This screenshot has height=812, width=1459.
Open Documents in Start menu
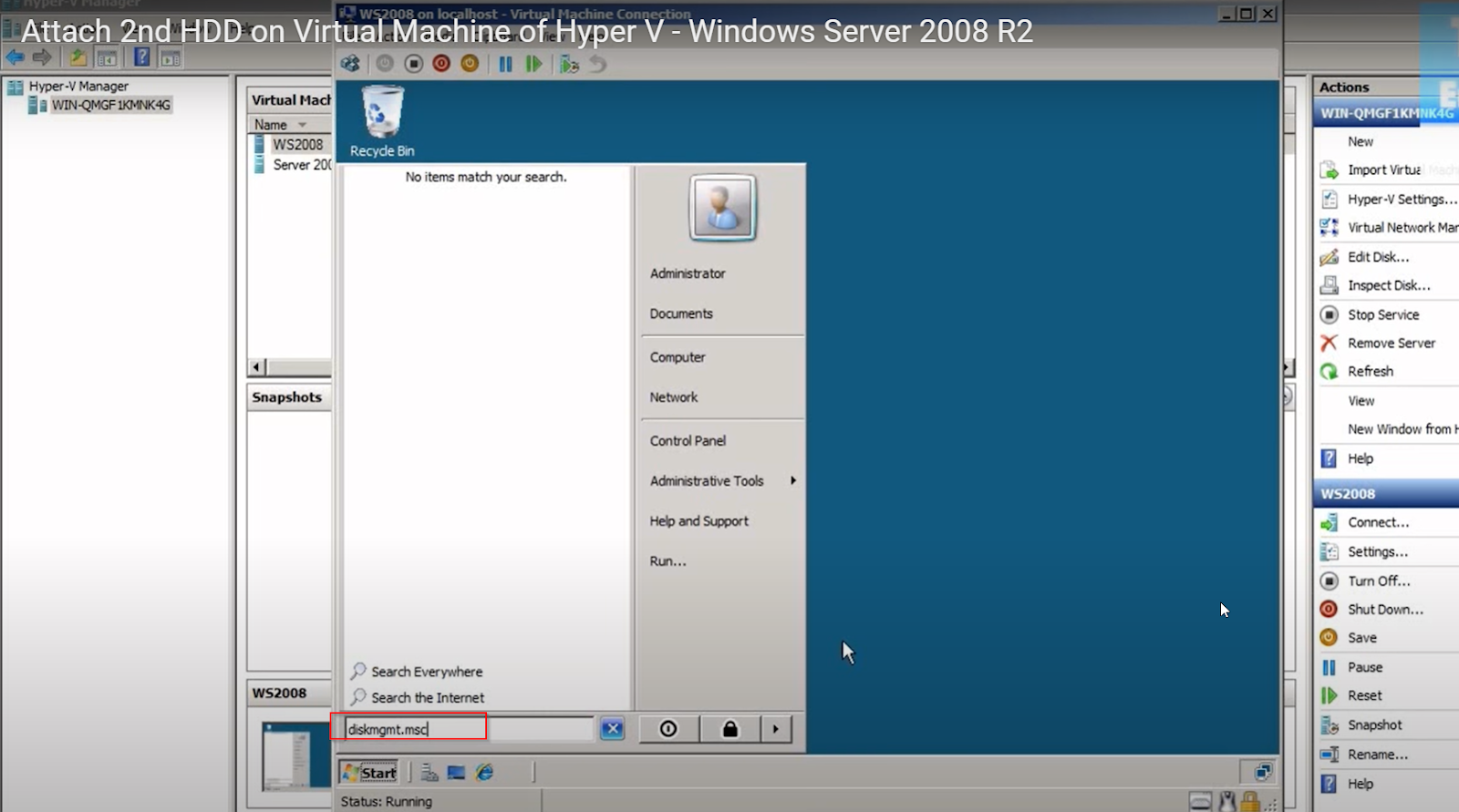pyautogui.click(x=681, y=313)
